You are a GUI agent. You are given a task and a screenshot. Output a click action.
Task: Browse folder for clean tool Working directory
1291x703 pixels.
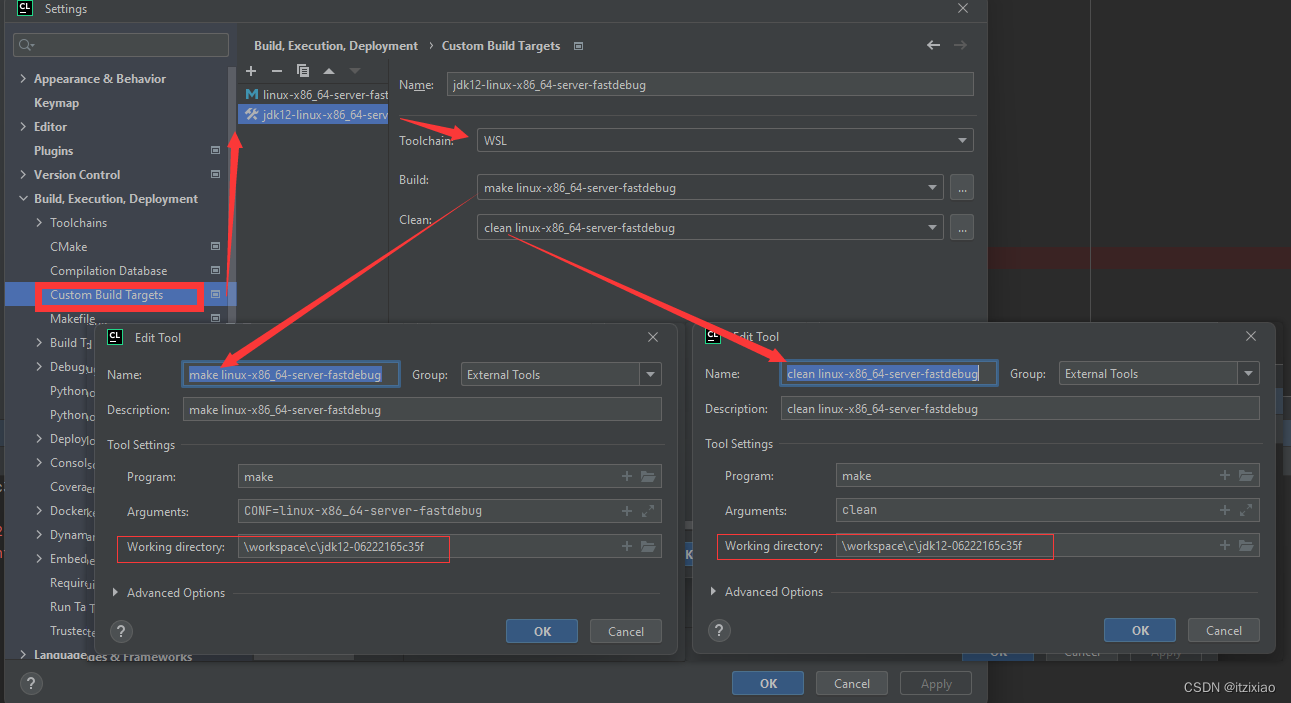click(1246, 545)
